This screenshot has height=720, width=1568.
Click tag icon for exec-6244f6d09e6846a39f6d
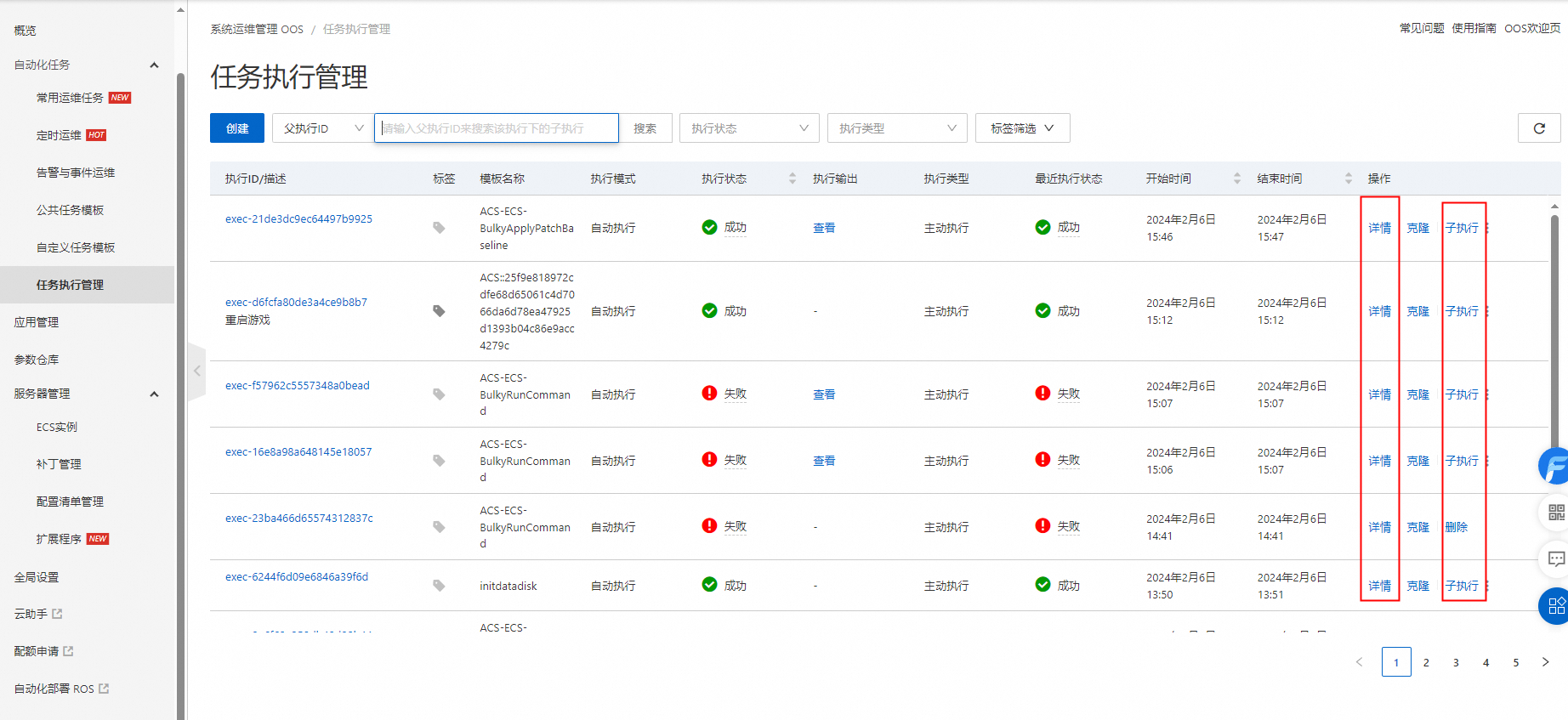439,586
